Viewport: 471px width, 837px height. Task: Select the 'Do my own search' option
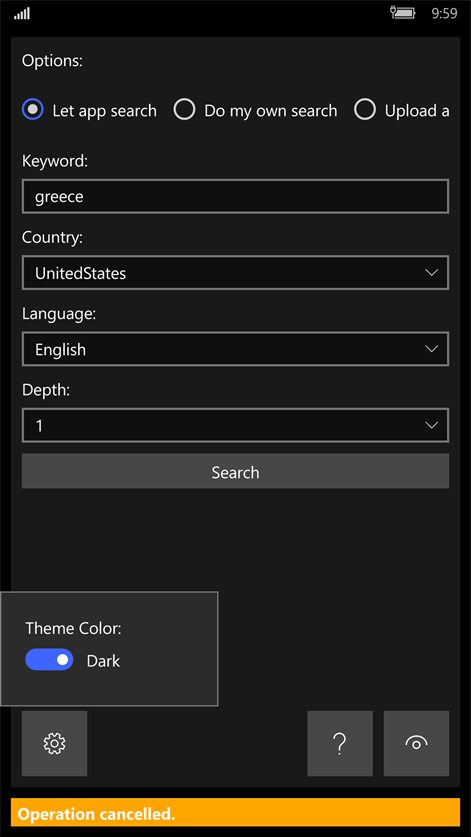(x=255, y=110)
